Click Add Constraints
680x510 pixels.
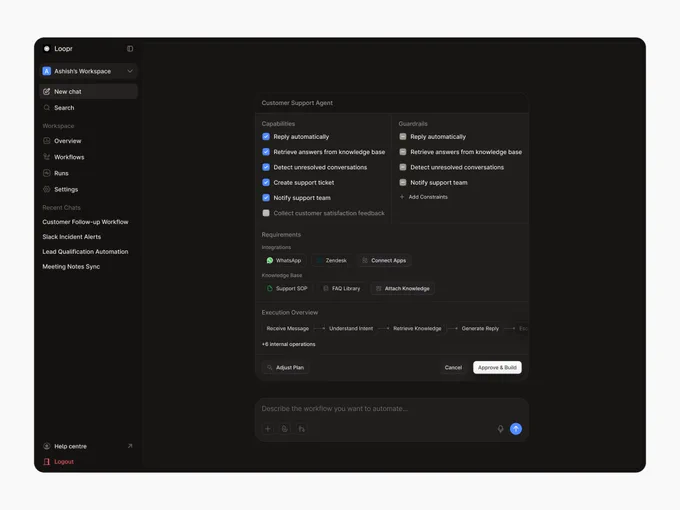pos(423,197)
